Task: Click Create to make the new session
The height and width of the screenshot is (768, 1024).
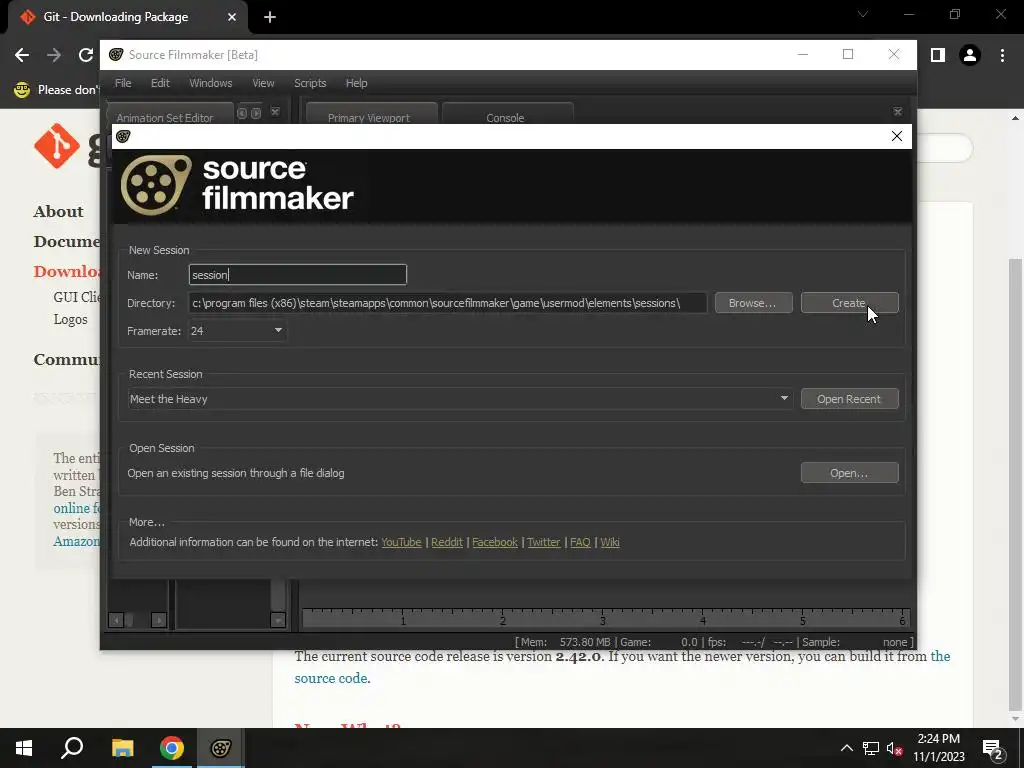Action: tap(849, 303)
